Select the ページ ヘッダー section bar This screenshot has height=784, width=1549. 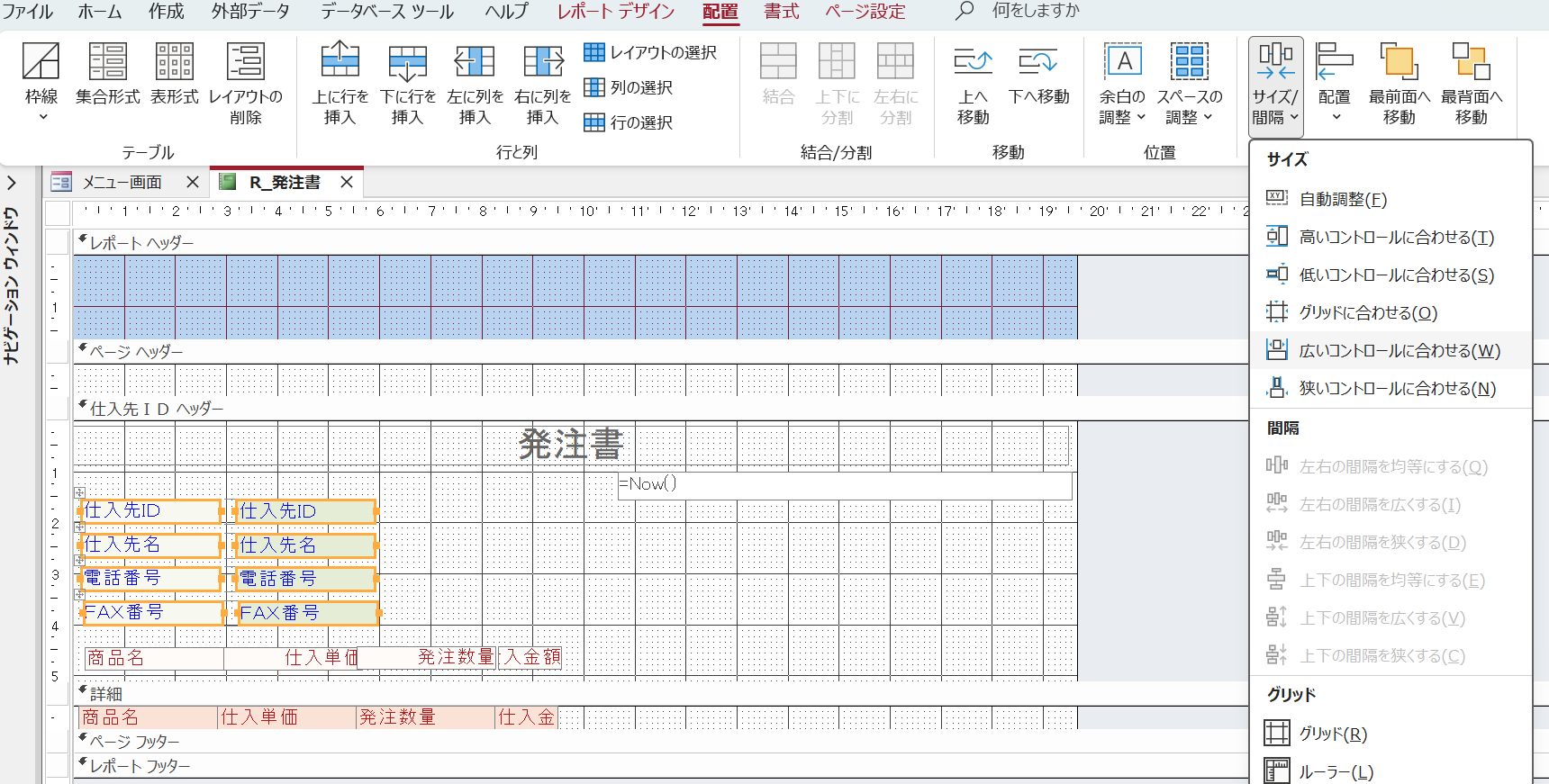(x=659, y=352)
